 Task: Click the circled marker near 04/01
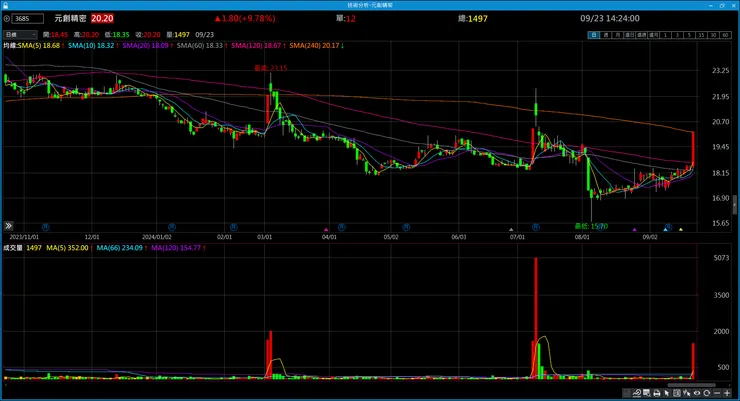[342, 227]
